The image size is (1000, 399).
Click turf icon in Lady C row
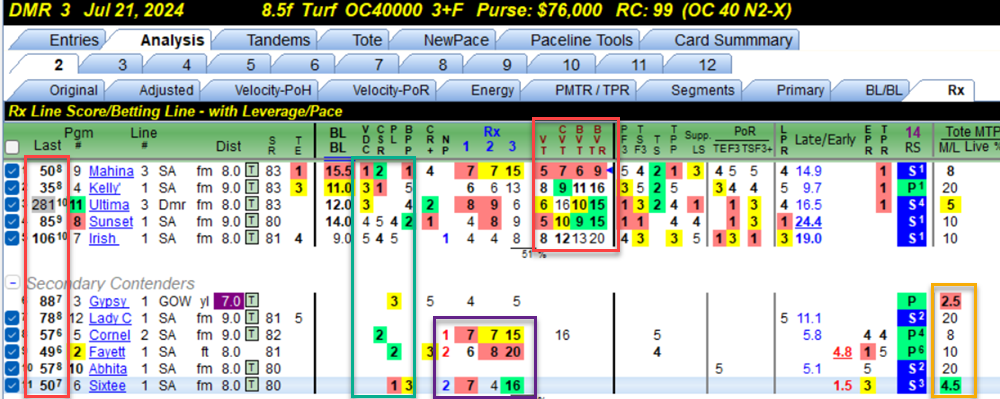tap(252, 318)
